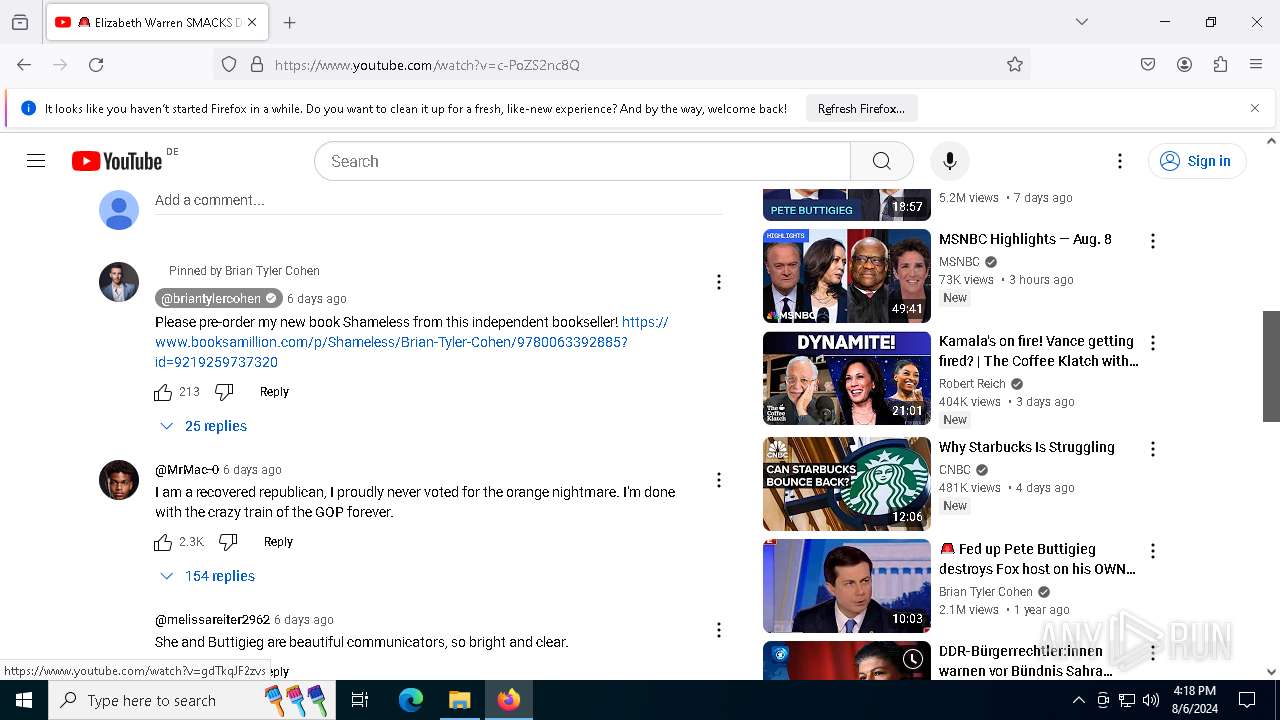Open options for @melissareiter2962 comment
The image size is (1280, 720).
click(x=718, y=630)
